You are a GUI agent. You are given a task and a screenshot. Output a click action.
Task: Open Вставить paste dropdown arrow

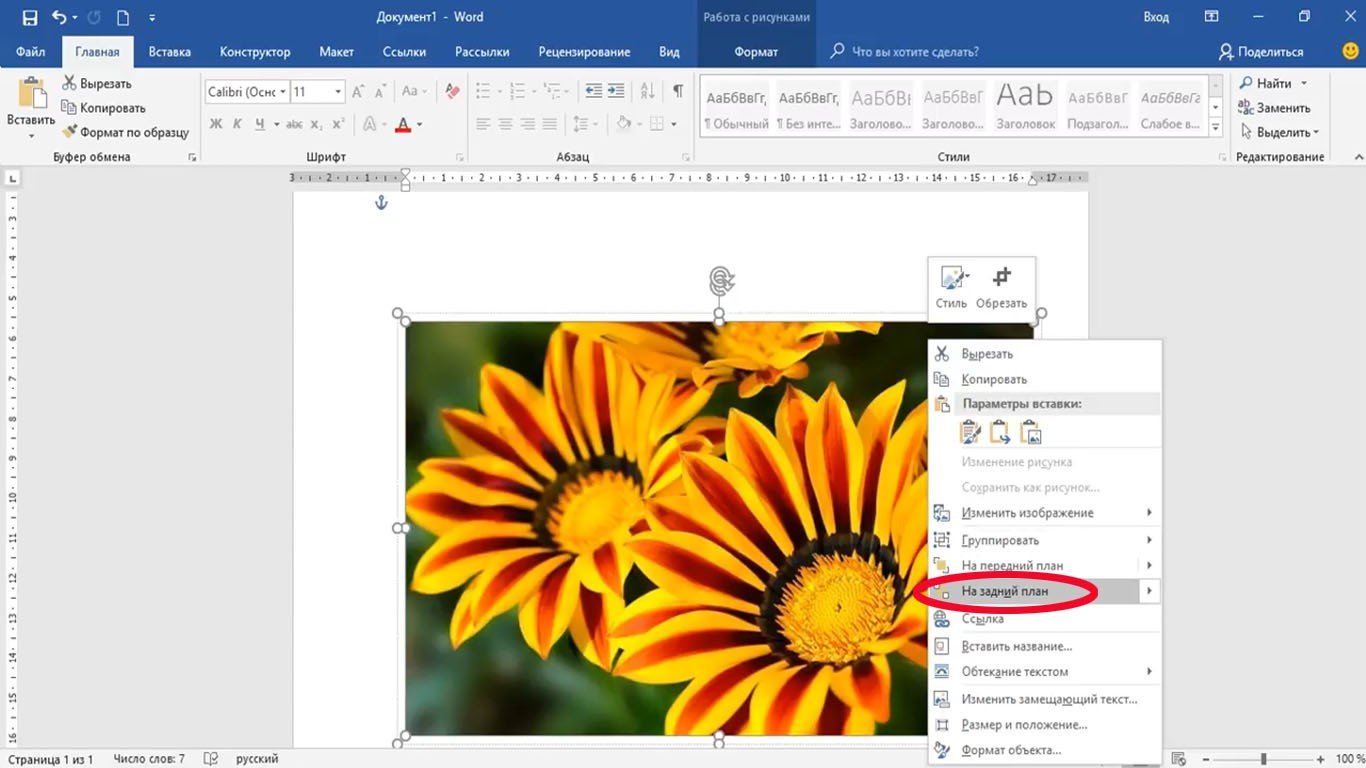(31, 136)
